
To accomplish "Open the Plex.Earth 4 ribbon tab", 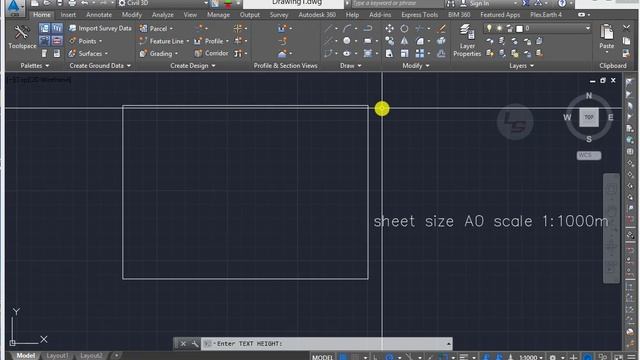I will pos(546,15).
